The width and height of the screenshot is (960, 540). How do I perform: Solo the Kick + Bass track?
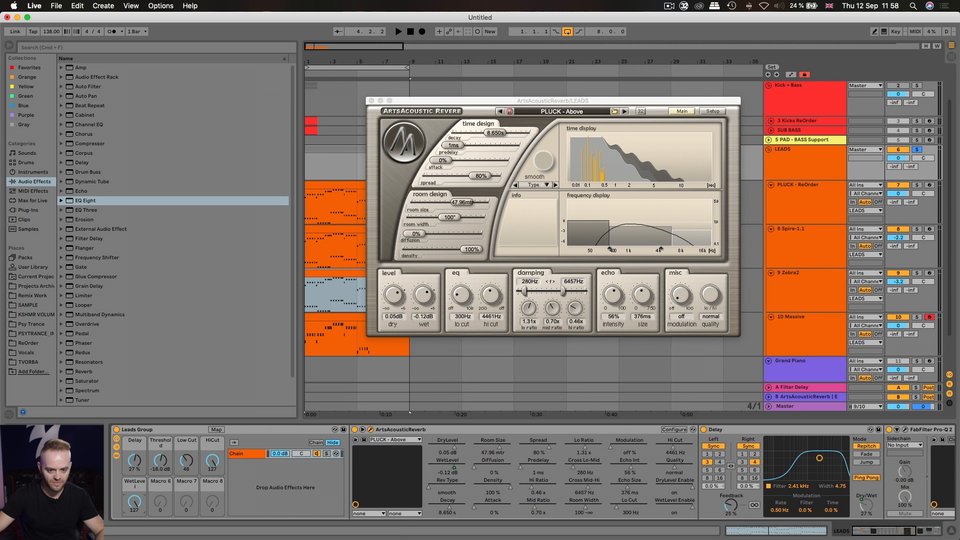(917, 86)
